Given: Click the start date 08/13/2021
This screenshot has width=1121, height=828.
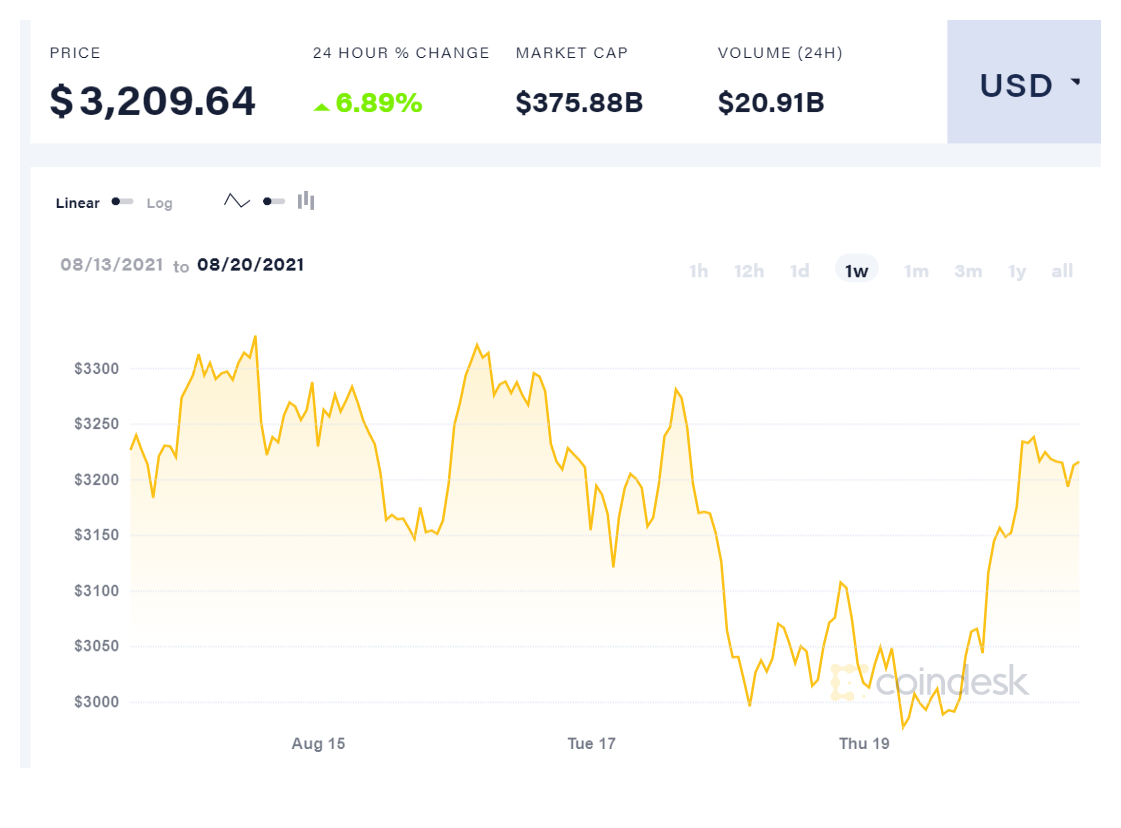Looking at the screenshot, I should coord(112,265).
